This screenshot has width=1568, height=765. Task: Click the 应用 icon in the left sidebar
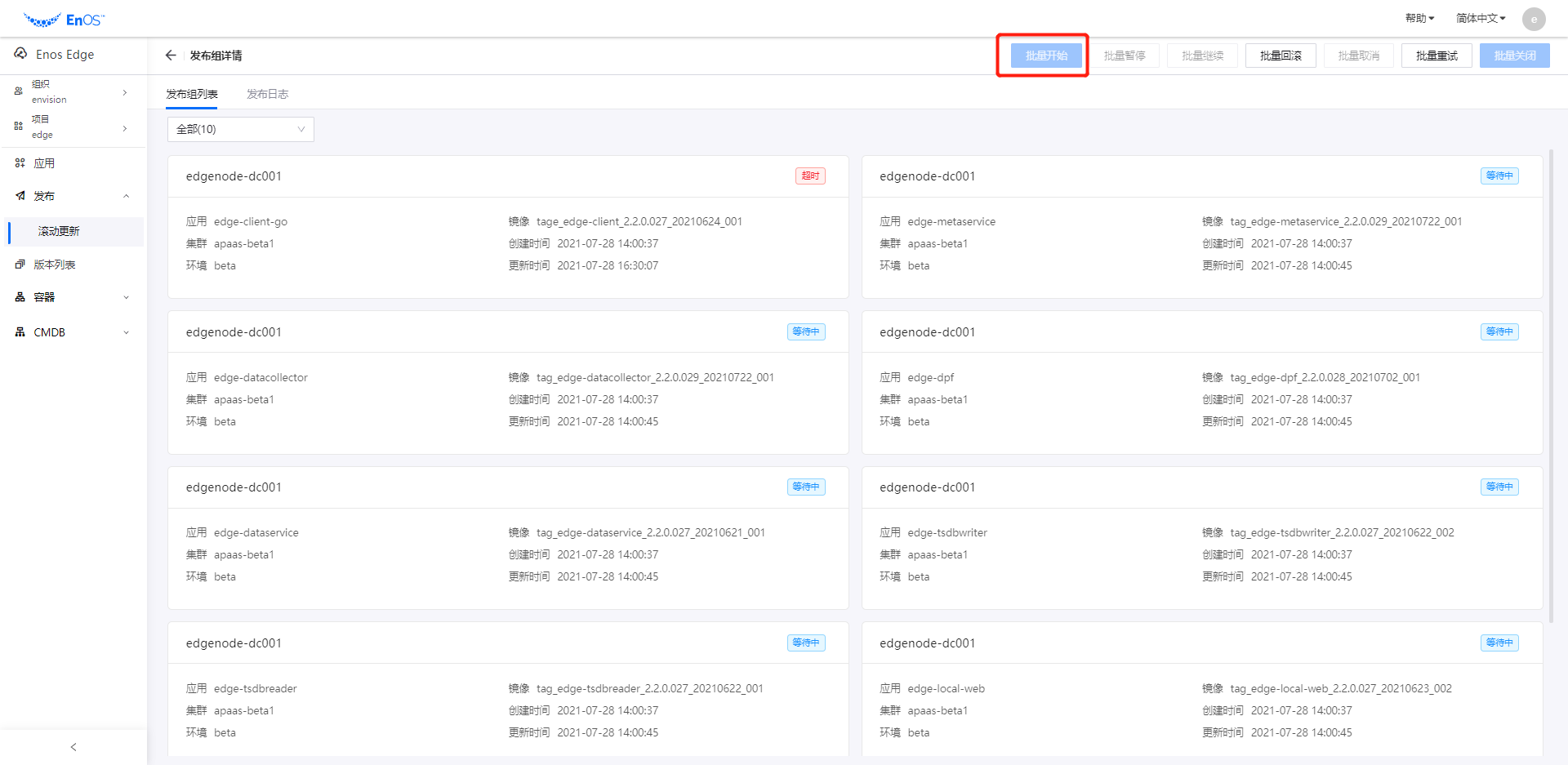click(x=20, y=162)
